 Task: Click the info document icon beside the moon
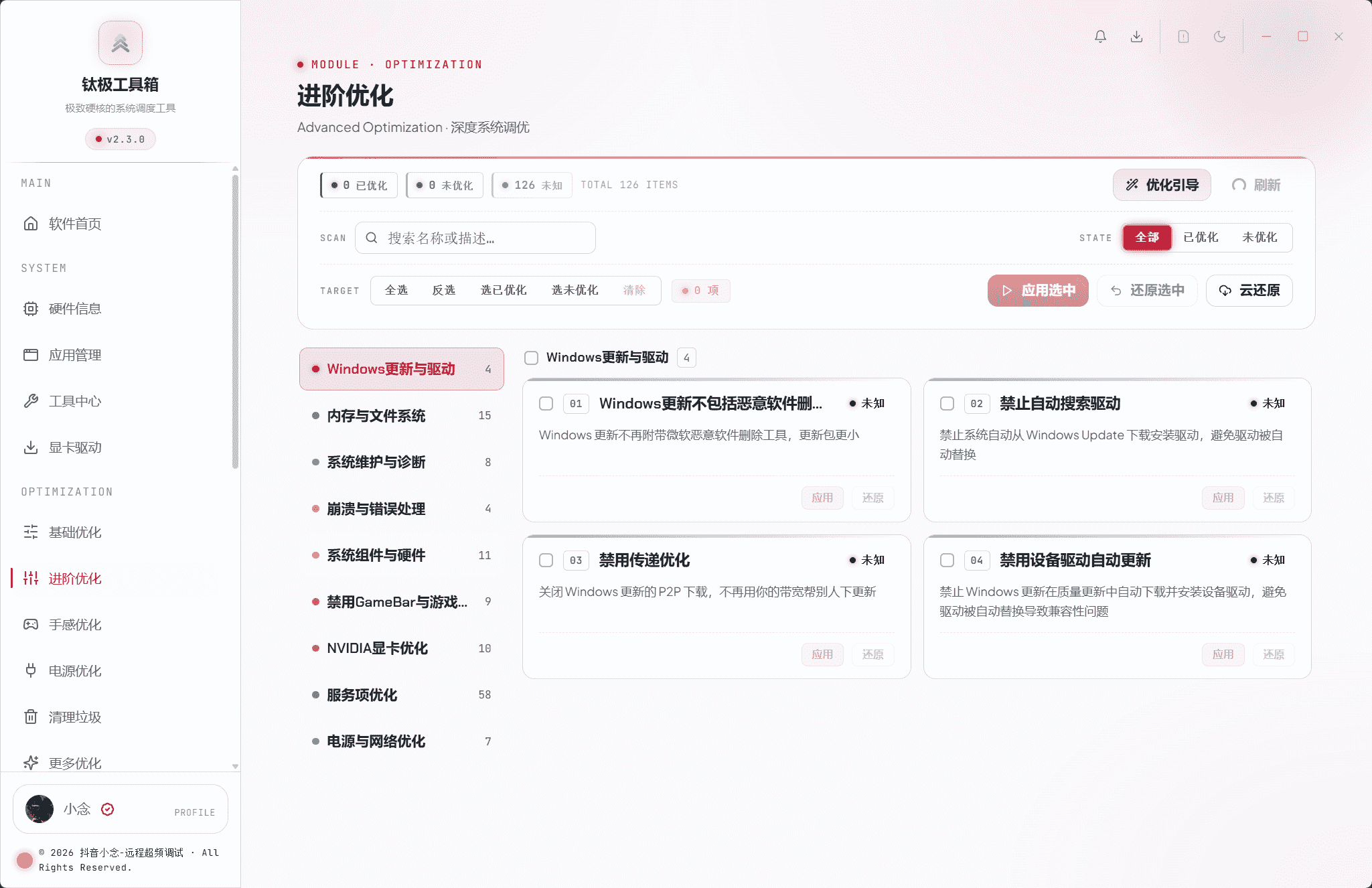tap(1183, 37)
